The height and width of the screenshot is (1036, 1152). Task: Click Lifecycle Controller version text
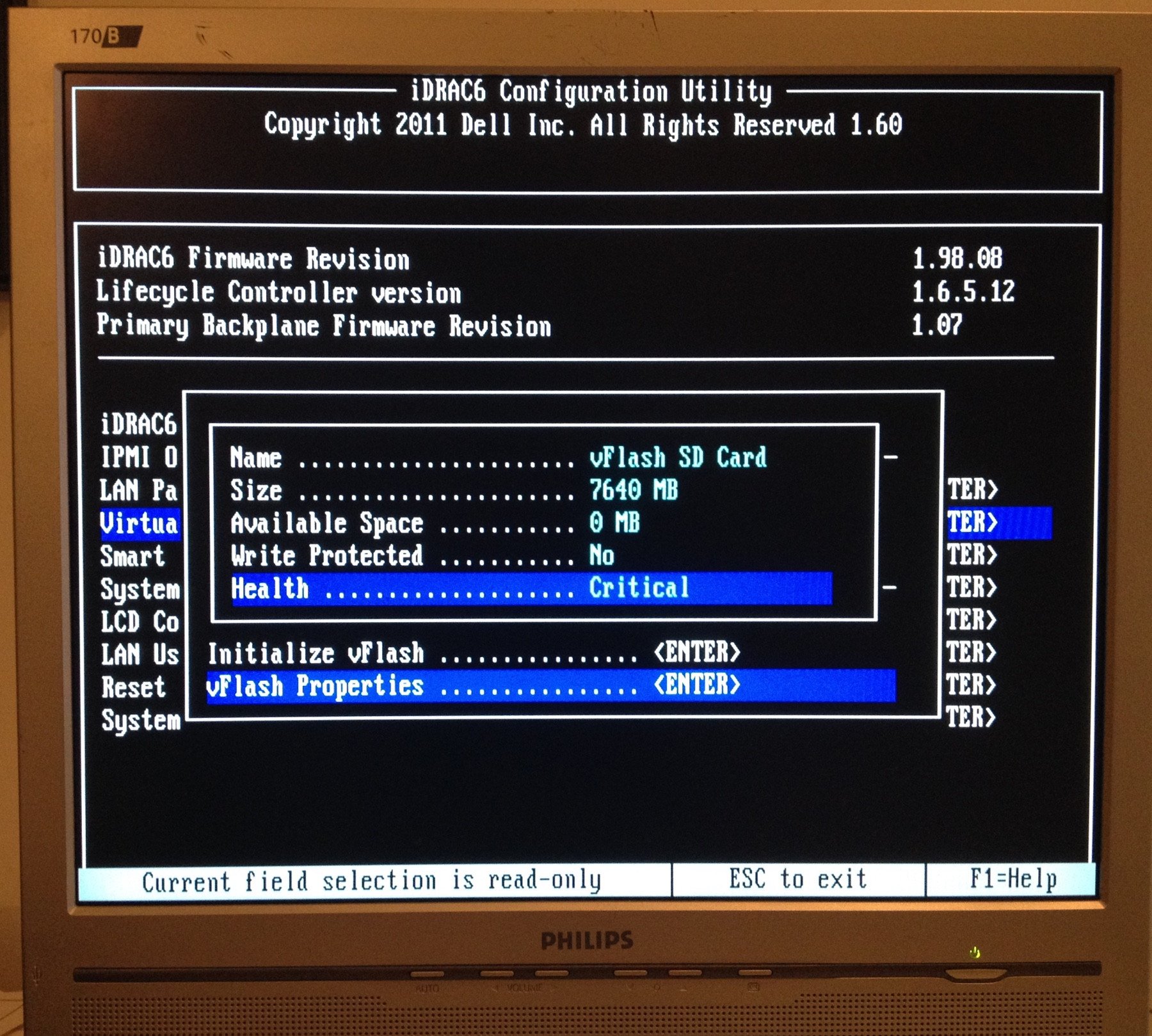point(279,292)
